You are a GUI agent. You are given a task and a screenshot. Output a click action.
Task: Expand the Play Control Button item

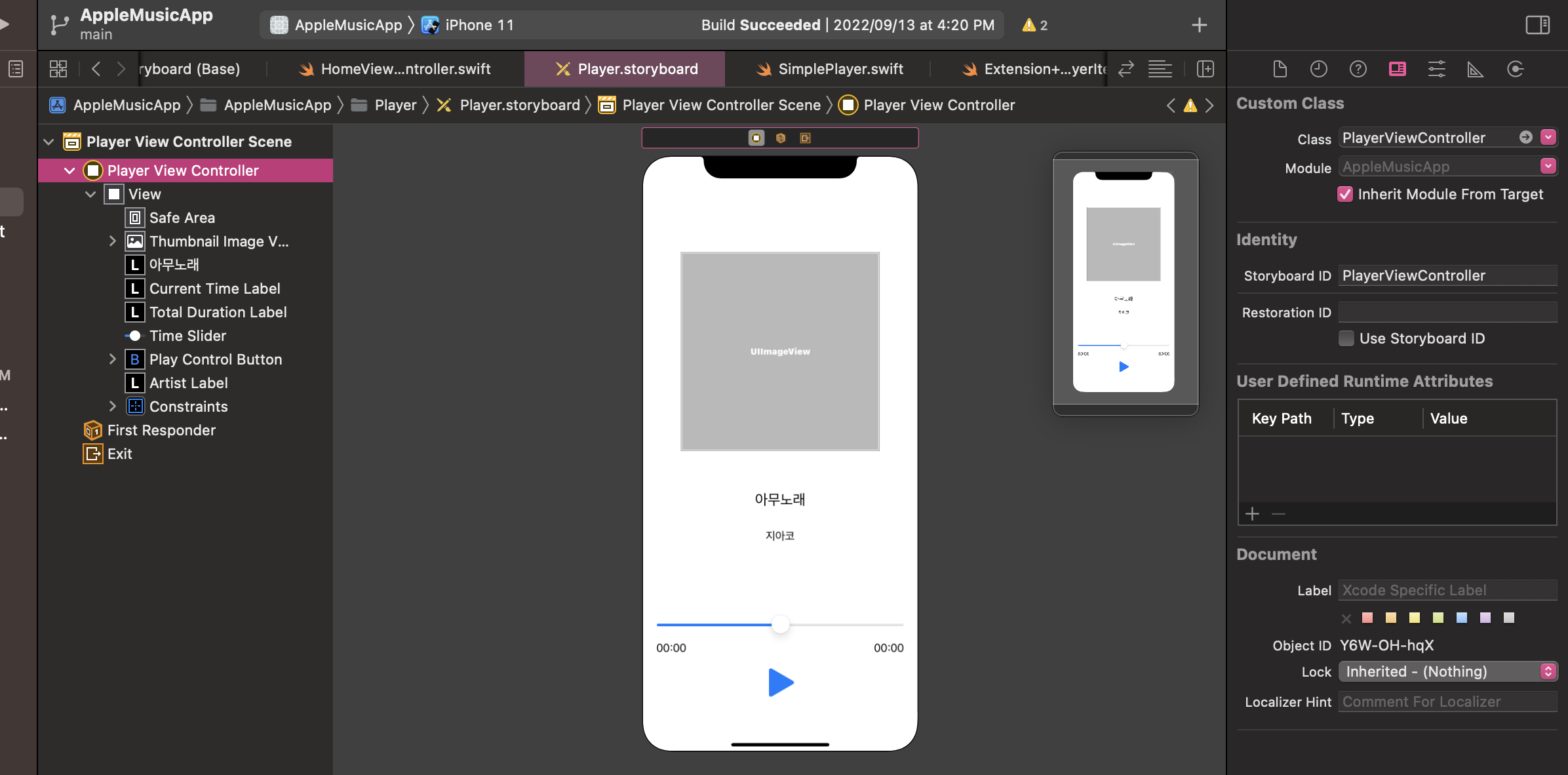click(x=112, y=359)
